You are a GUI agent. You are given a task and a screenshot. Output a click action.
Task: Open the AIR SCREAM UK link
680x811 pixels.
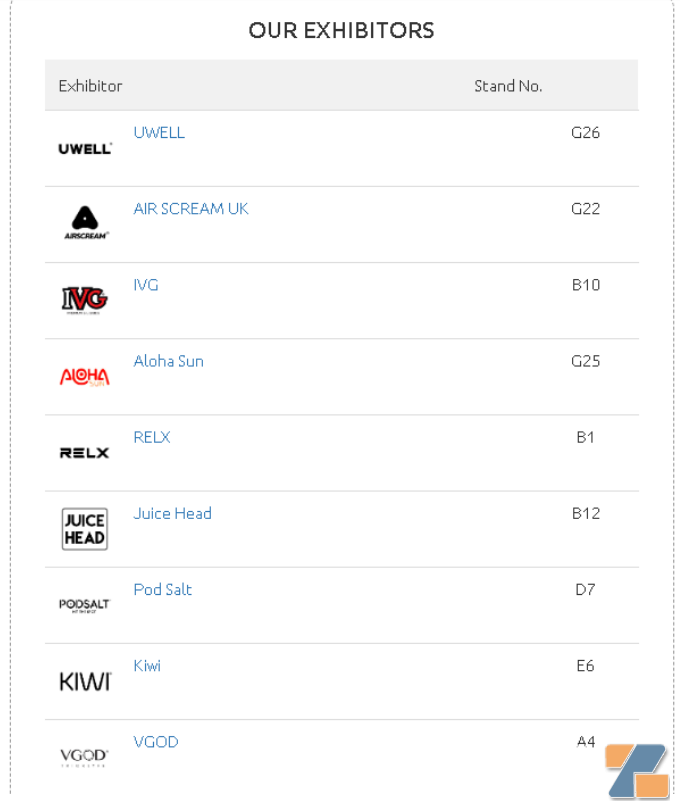(x=191, y=208)
